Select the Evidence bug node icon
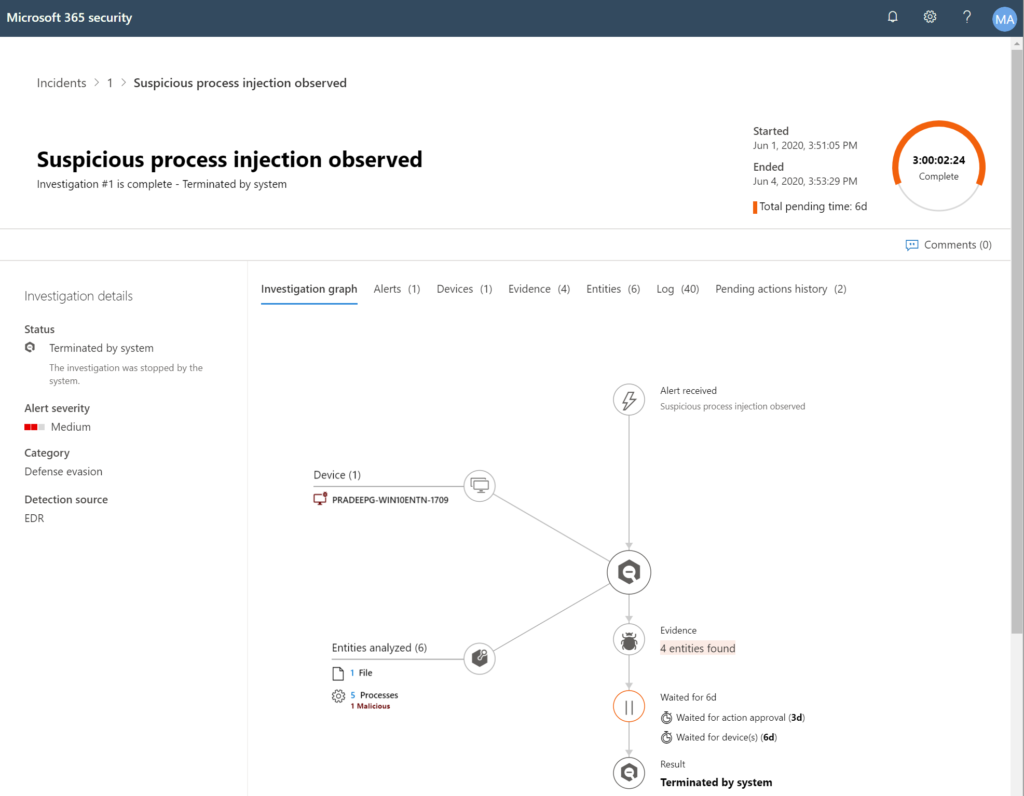Image resolution: width=1024 pixels, height=796 pixels. pos(629,640)
